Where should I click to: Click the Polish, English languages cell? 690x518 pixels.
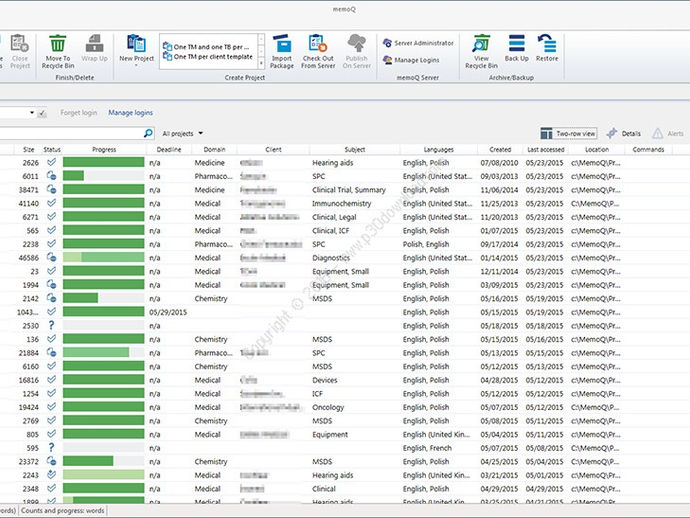[x=426, y=244]
